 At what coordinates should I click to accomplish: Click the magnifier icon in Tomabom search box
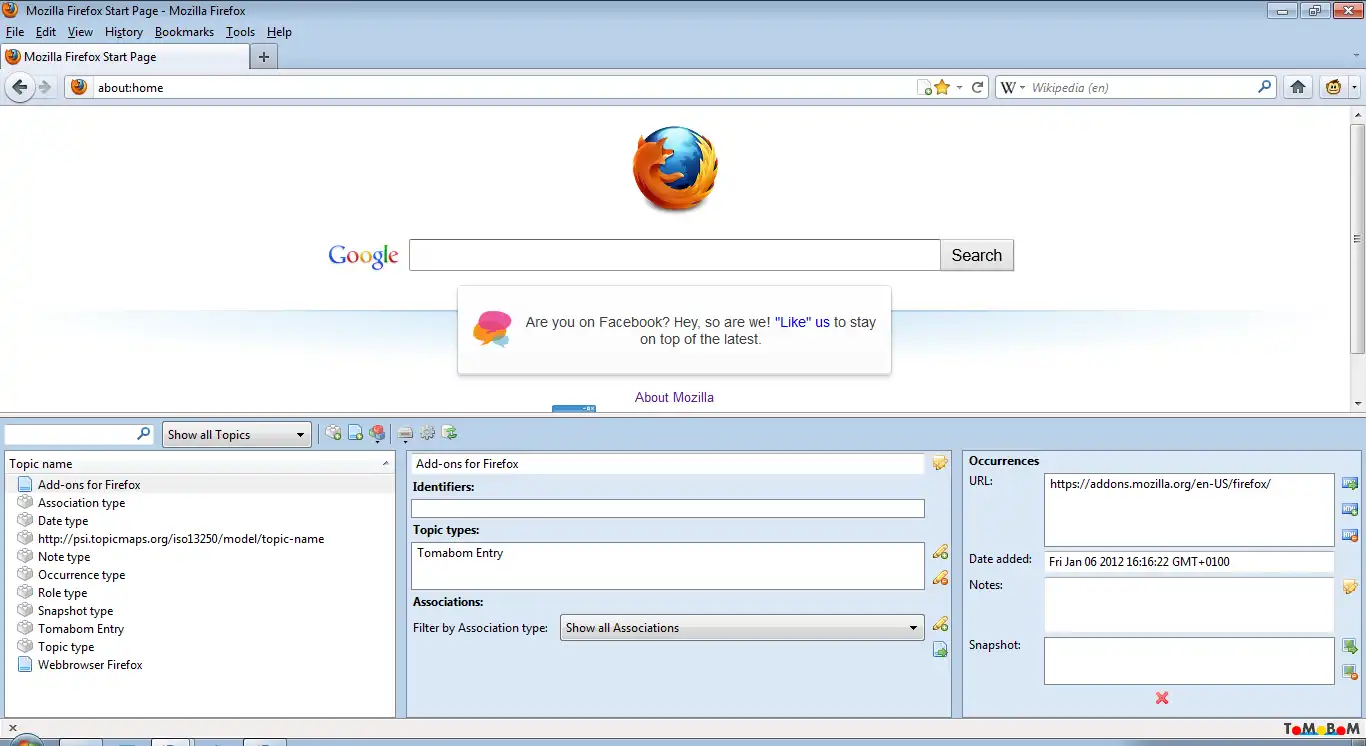click(144, 434)
